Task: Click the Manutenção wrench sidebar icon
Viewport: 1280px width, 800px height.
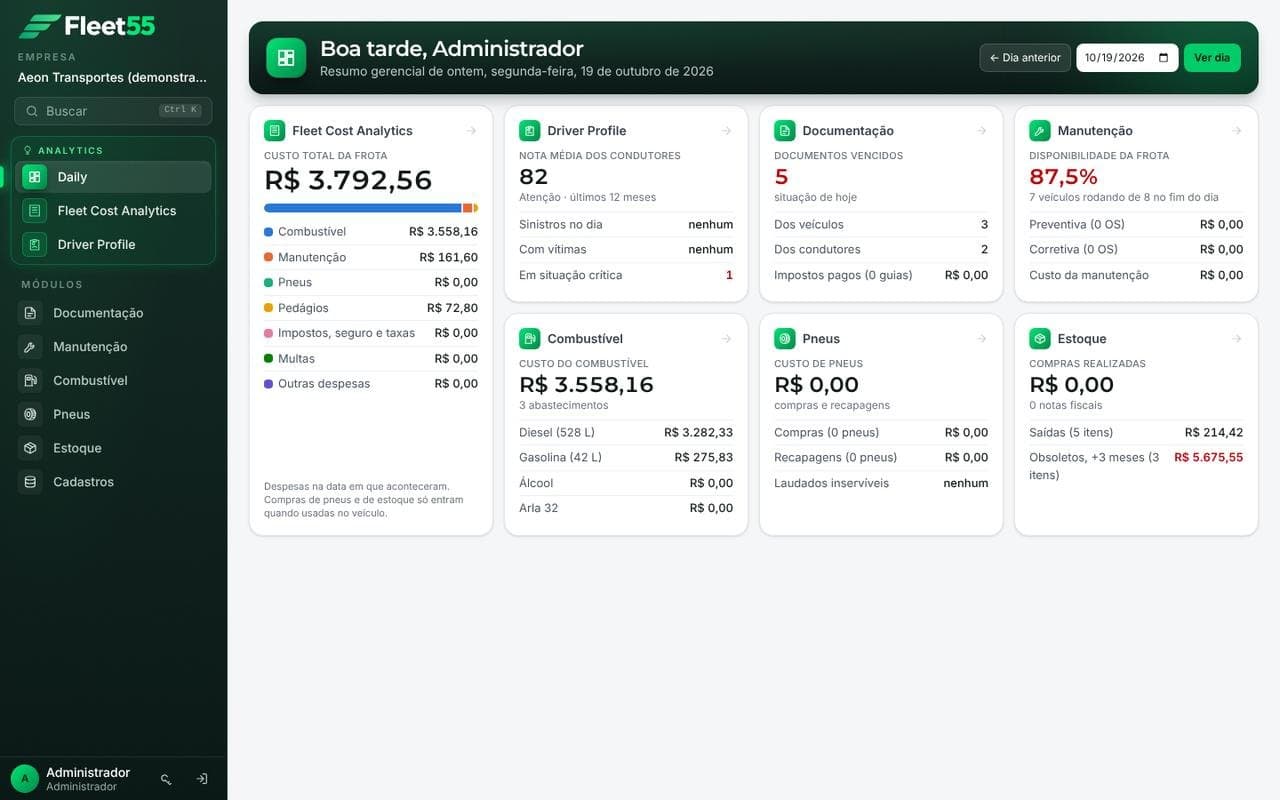Action: (x=31, y=347)
